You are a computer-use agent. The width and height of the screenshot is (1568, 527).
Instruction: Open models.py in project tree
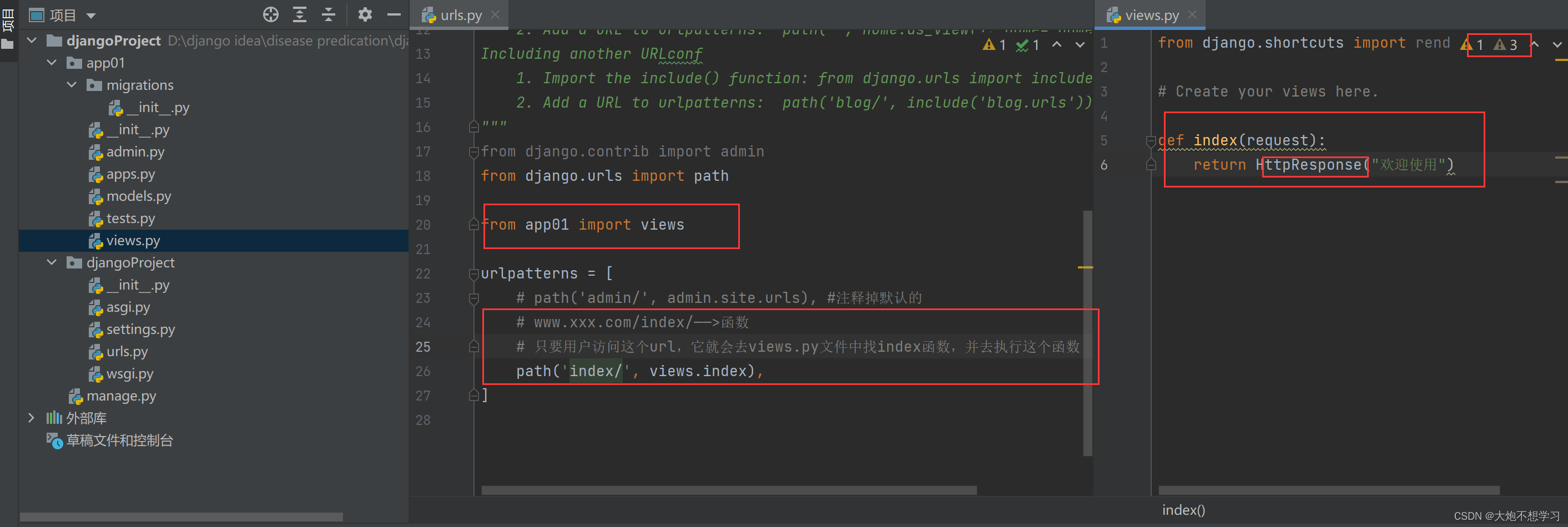click(130, 196)
